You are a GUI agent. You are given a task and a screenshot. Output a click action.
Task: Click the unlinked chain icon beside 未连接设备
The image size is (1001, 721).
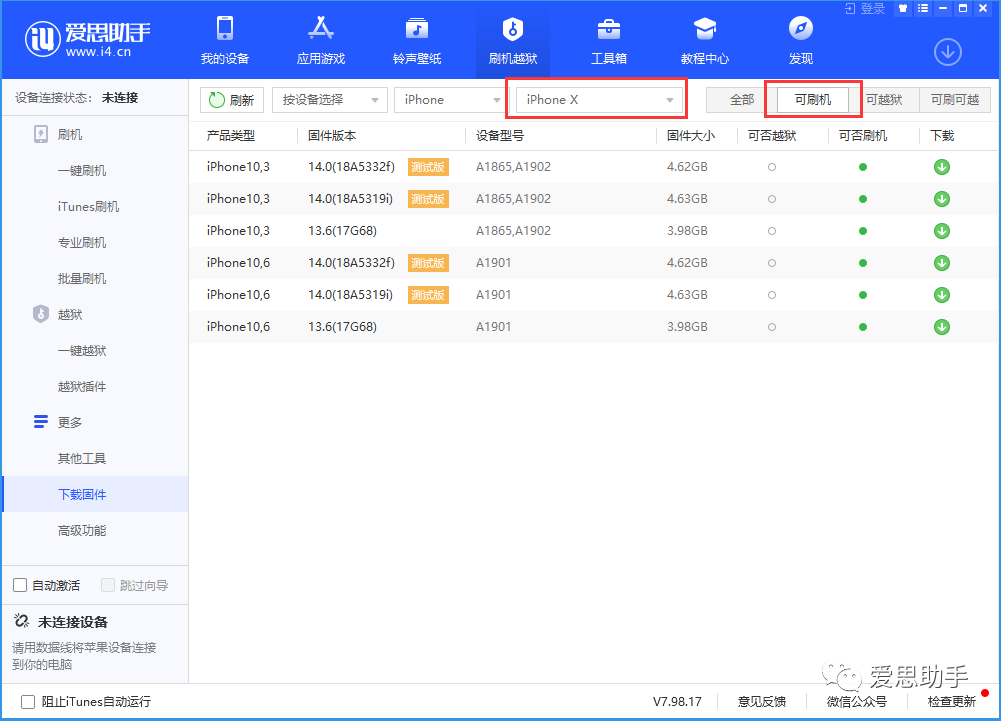click(21, 621)
